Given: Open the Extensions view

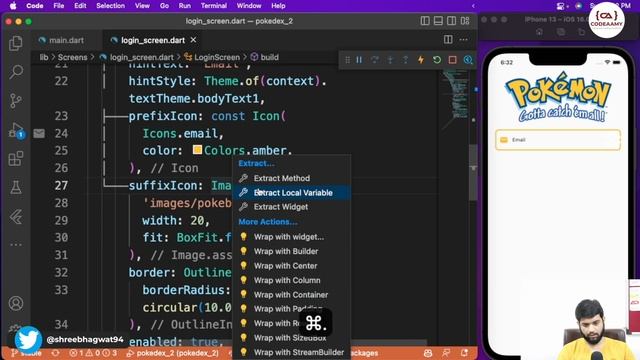Looking at the screenshot, I should (x=16, y=159).
